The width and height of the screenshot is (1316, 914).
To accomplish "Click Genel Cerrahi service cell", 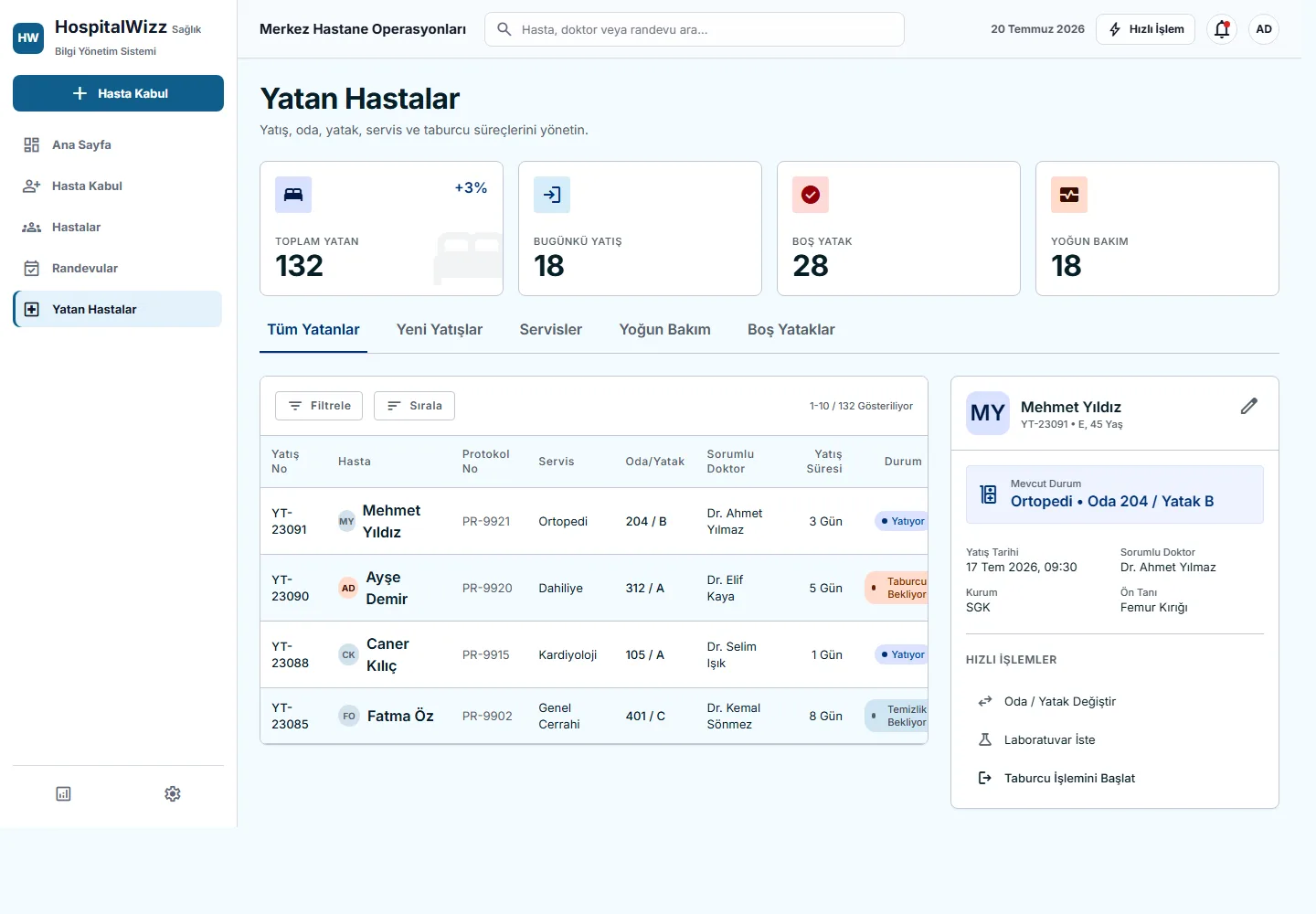I will [x=559, y=716].
